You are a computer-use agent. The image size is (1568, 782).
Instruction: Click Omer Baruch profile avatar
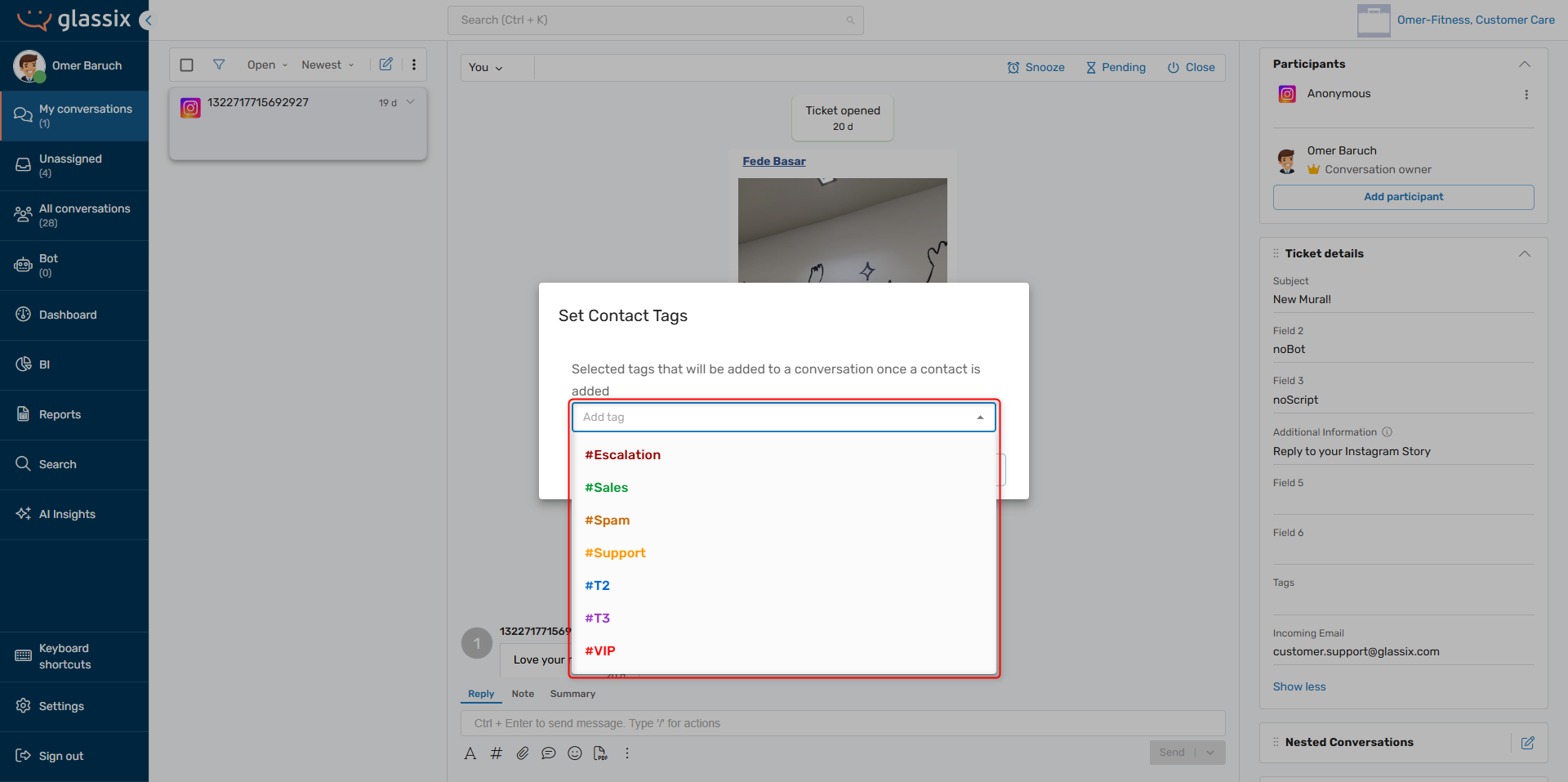pyautogui.click(x=29, y=66)
